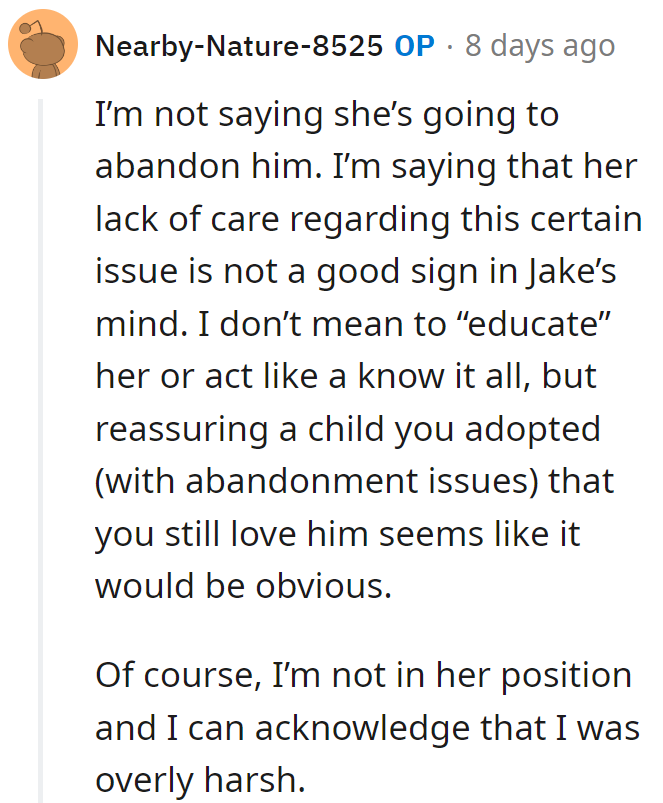Click the Nearby-Nature-8525 avatar icon

pos(43,45)
